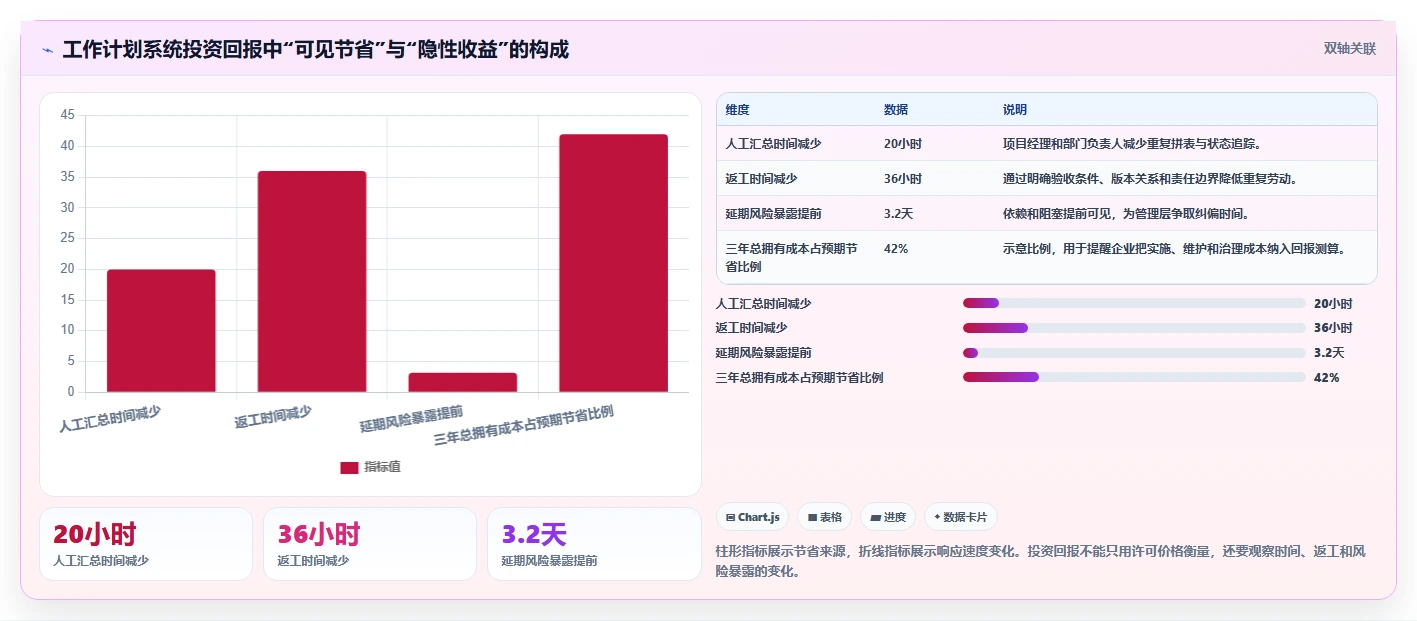Viewport: 1417px width, 621px height.
Task: Click the 45 value on the y-axis
Action: (67, 115)
